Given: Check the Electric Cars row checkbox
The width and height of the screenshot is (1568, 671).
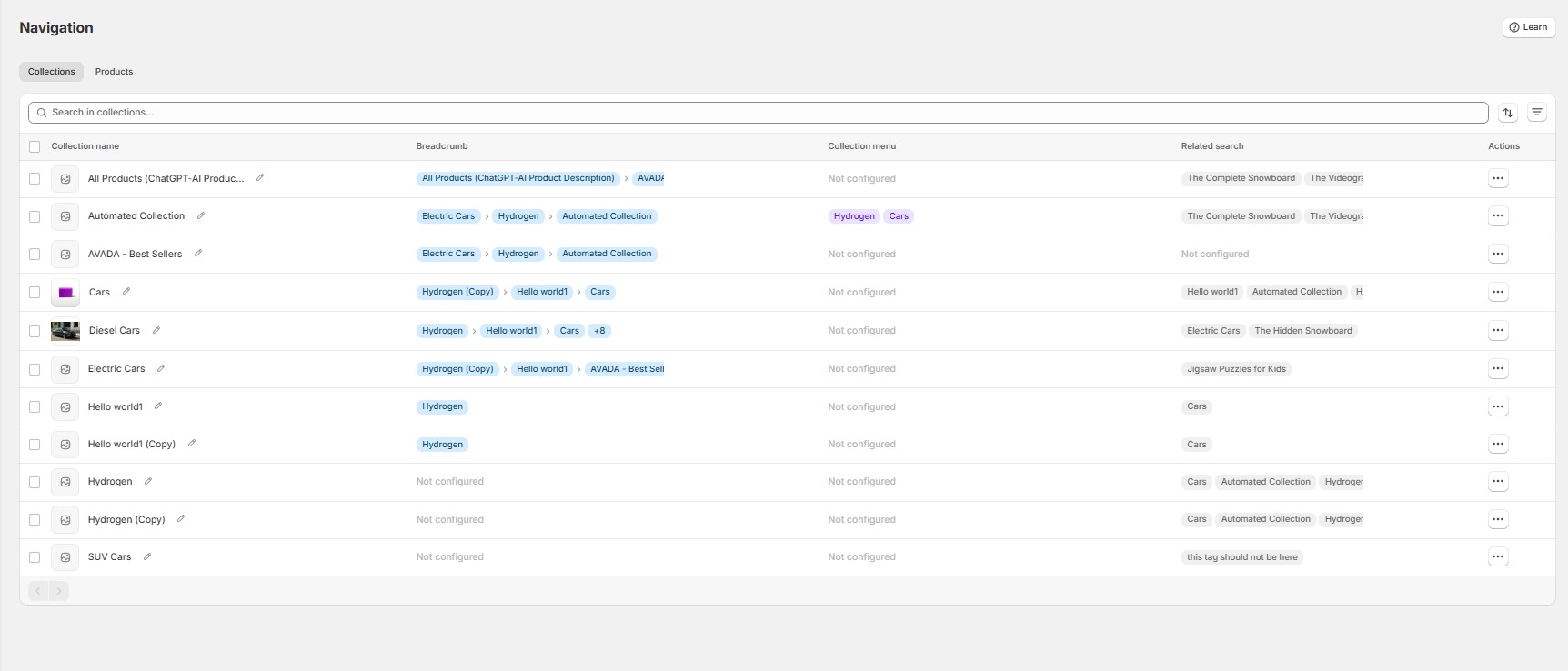Looking at the screenshot, I should pyautogui.click(x=35, y=369).
